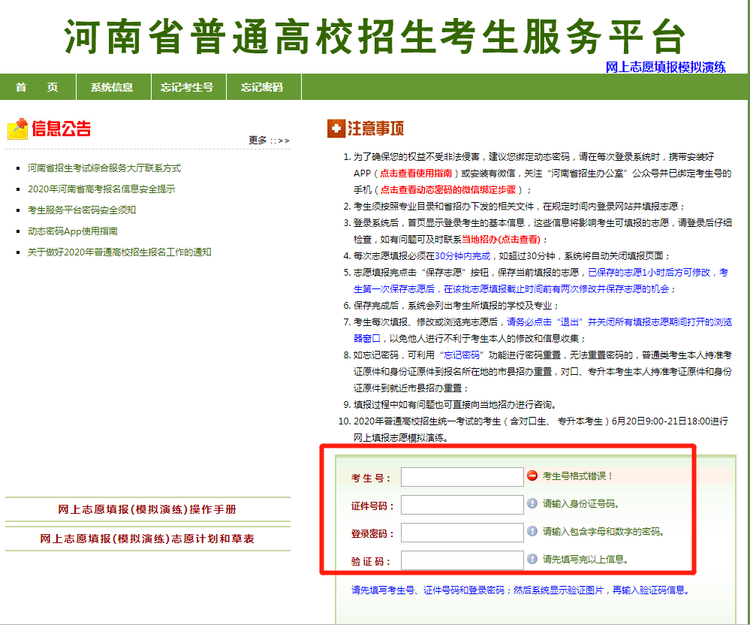Open the 系统信息 navigation tab
This screenshot has height=625, width=750.
(111, 88)
